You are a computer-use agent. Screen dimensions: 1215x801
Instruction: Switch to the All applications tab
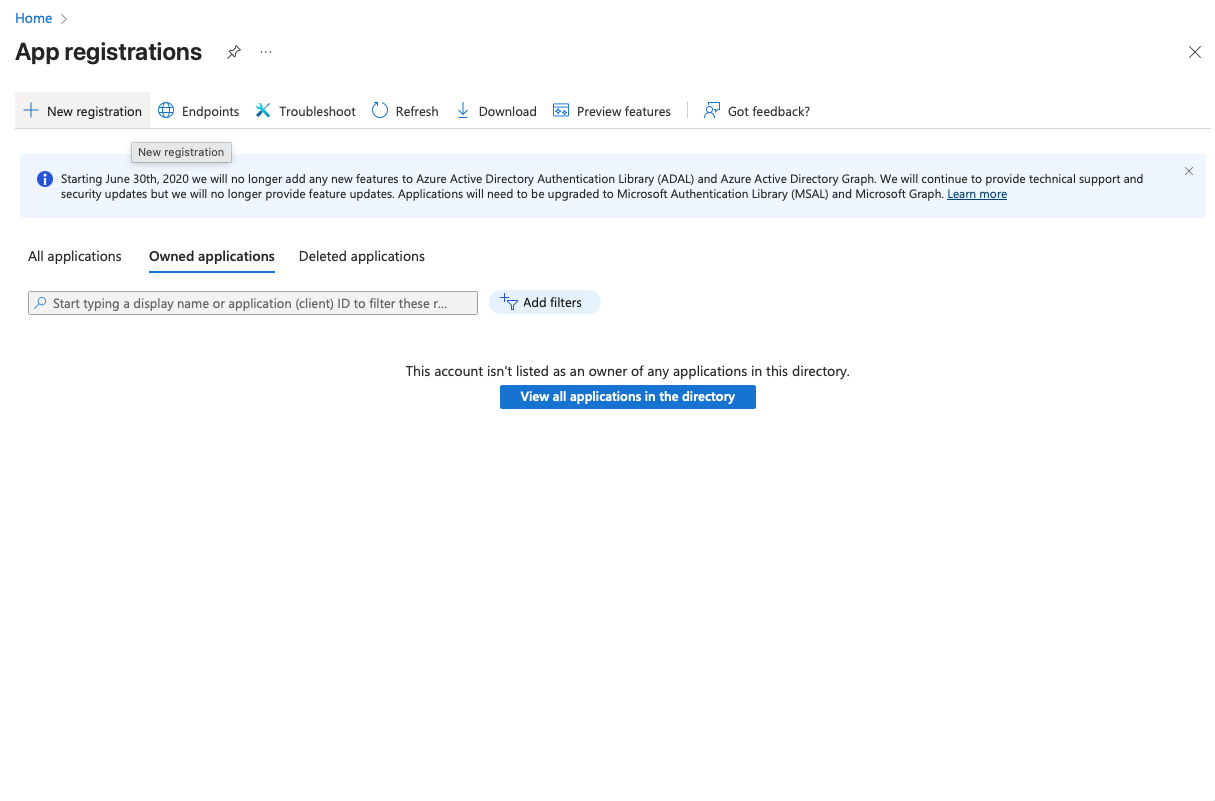click(75, 257)
